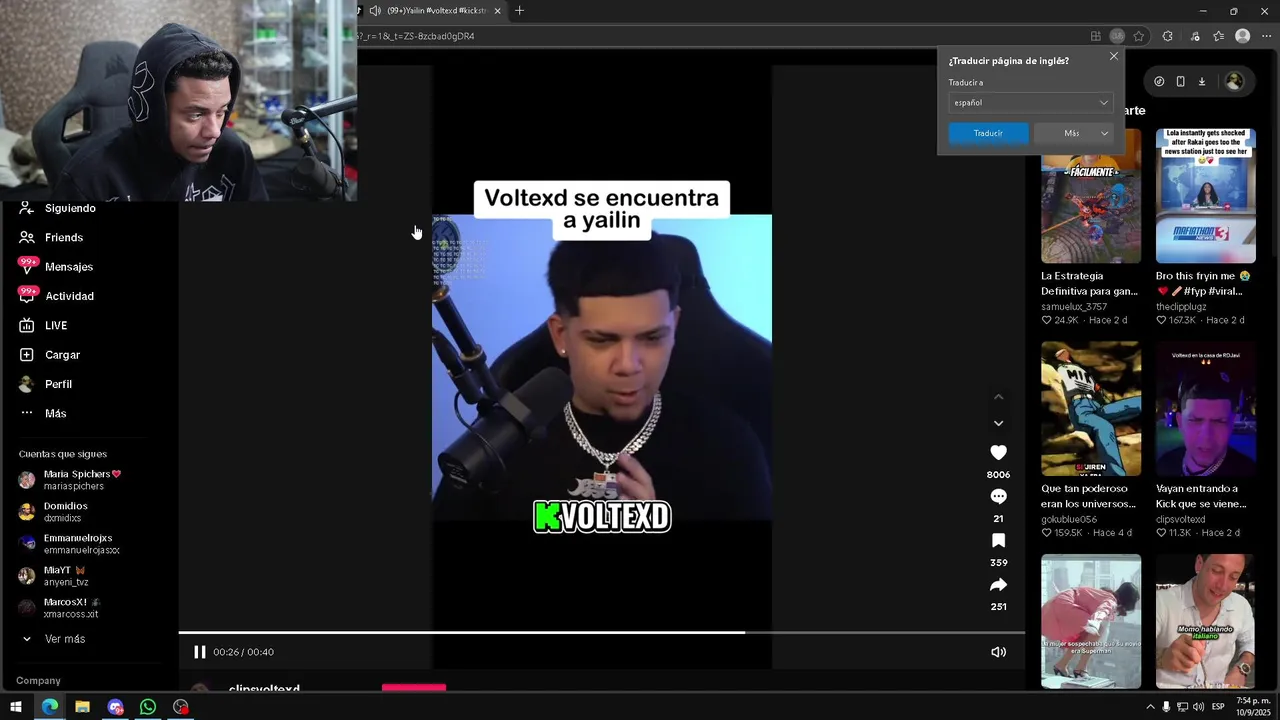Open Siguiendo in TikTok sidebar
This screenshot has height=720, width=1280.
[x=58, y=208]
